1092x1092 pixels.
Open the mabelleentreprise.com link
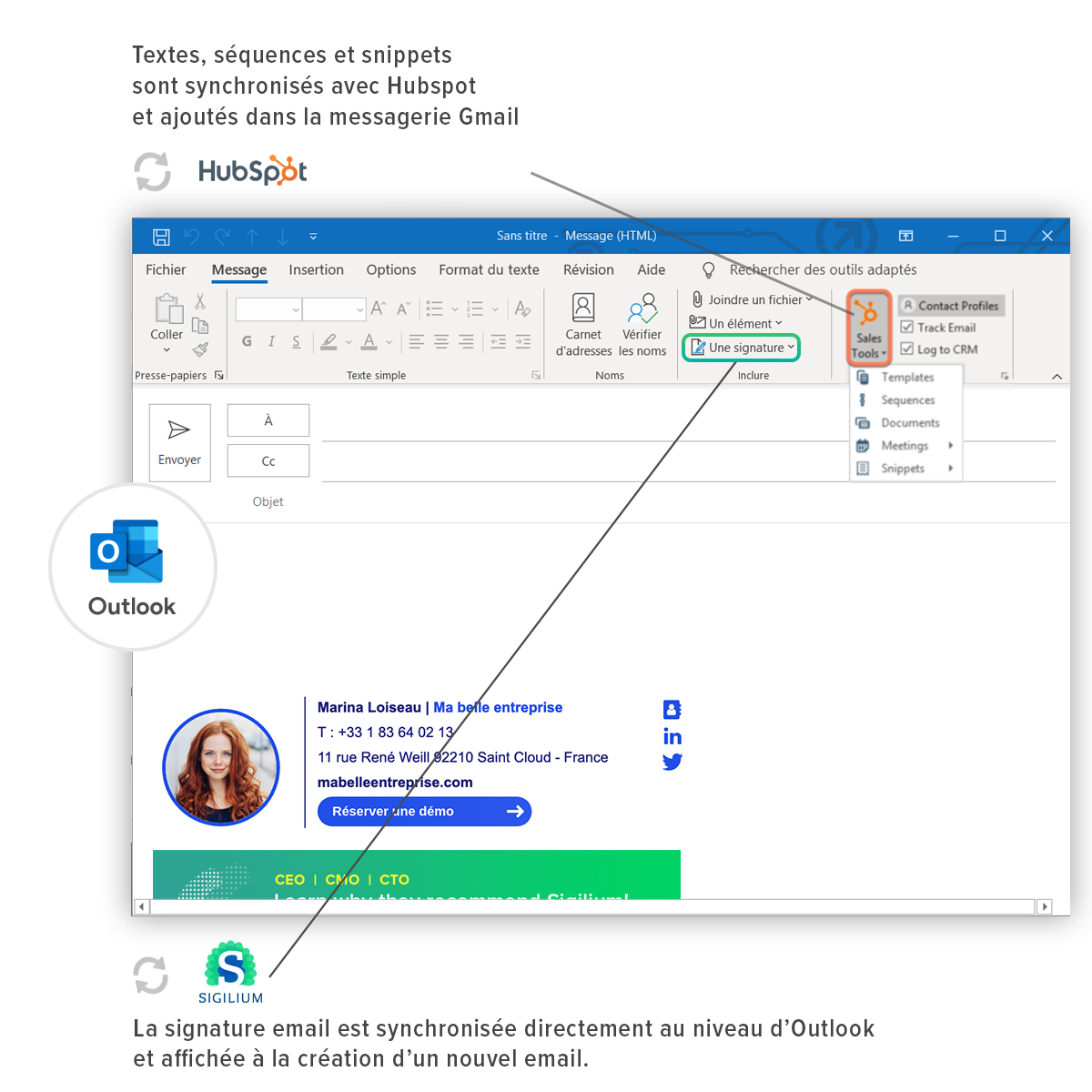click(395, 782)
